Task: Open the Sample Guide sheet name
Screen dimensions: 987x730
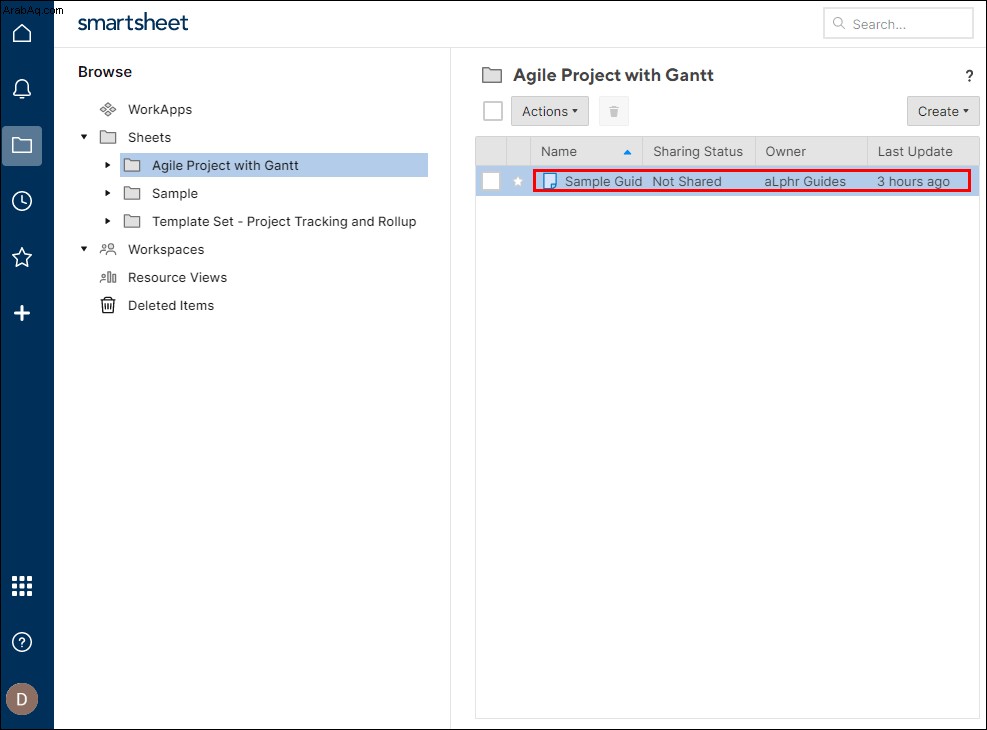Action: point(603,181)
